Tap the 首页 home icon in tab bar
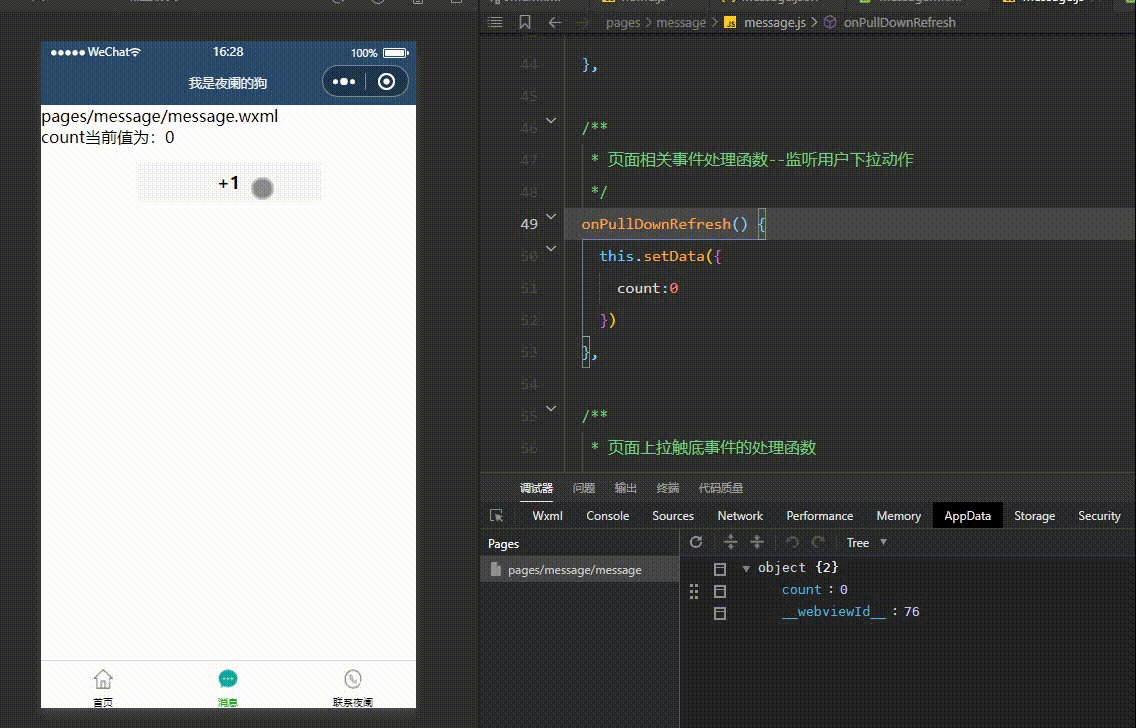 point(103,679)
